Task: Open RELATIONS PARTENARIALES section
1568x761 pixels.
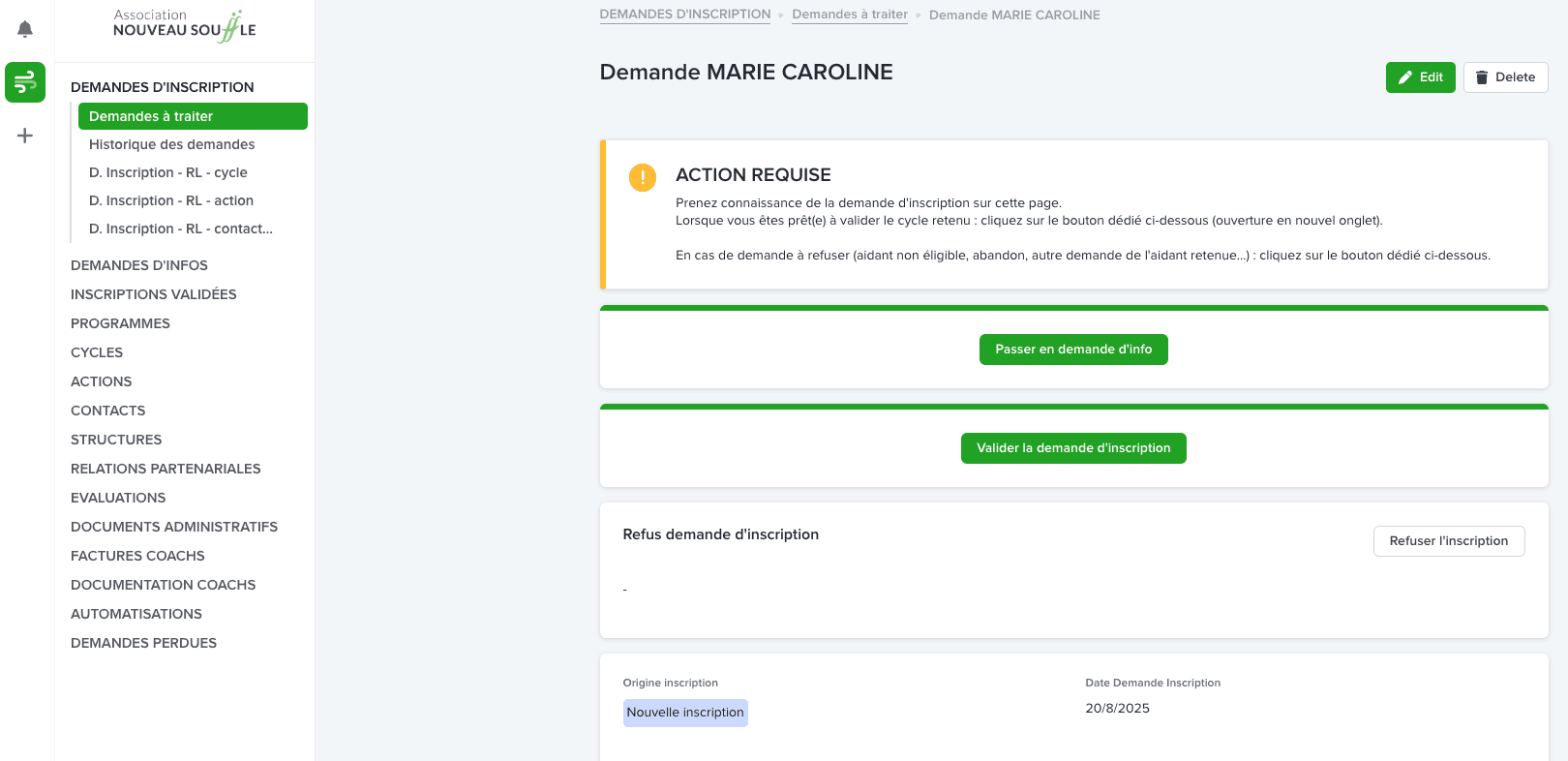Action: (x=166, y=469)
